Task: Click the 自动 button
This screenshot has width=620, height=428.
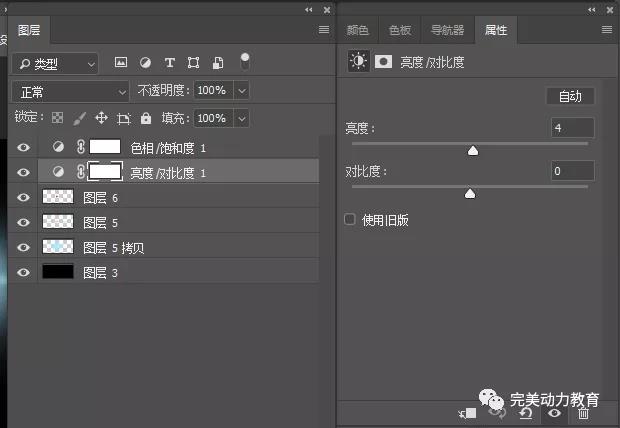Action: click(x=570, y=96)
